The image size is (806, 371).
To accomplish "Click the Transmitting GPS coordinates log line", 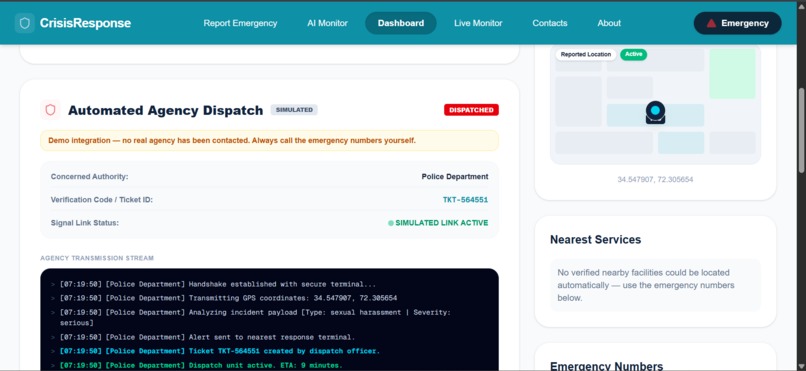I will click(228, 298).
